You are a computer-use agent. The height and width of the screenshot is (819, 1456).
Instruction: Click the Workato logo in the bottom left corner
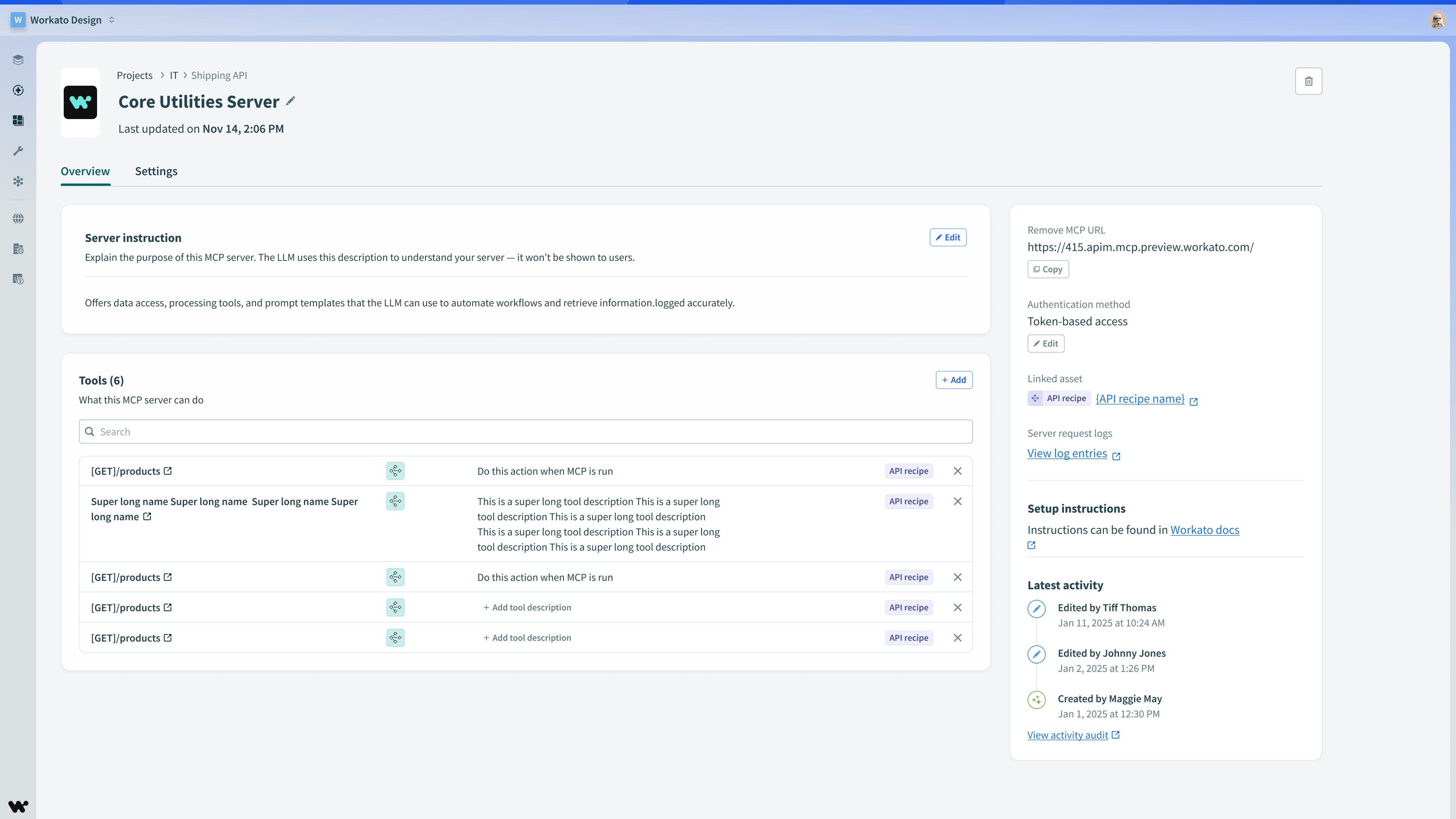tap(18, 806)
